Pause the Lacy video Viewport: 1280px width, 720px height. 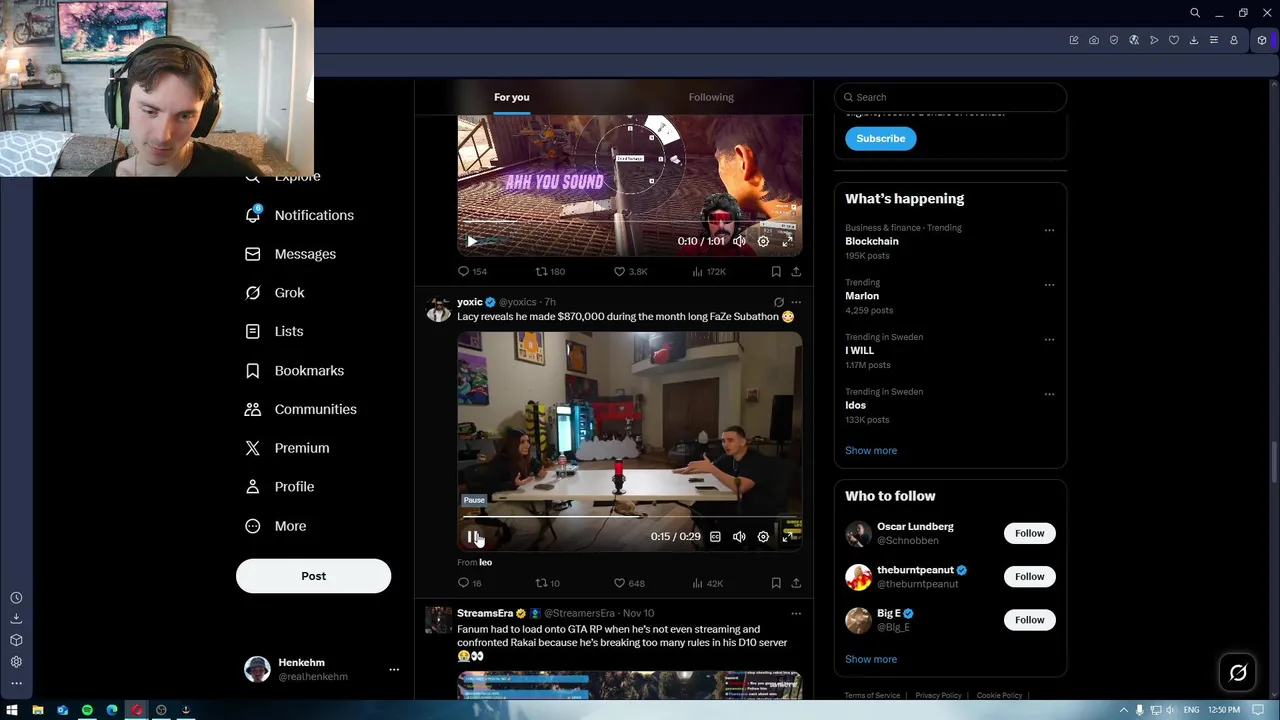coord(472,537)
